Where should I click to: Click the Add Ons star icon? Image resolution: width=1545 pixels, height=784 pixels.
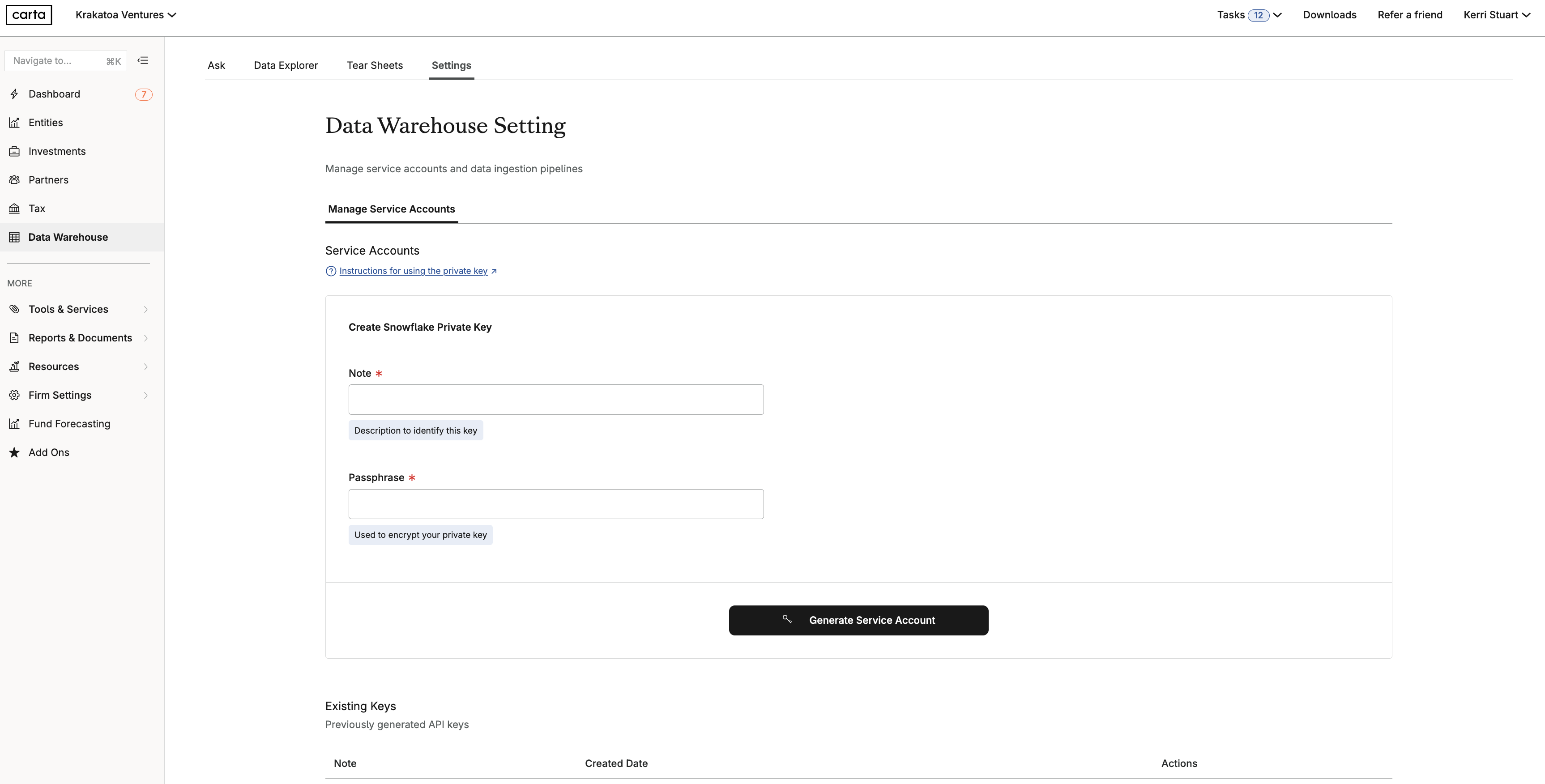[14, 453]
